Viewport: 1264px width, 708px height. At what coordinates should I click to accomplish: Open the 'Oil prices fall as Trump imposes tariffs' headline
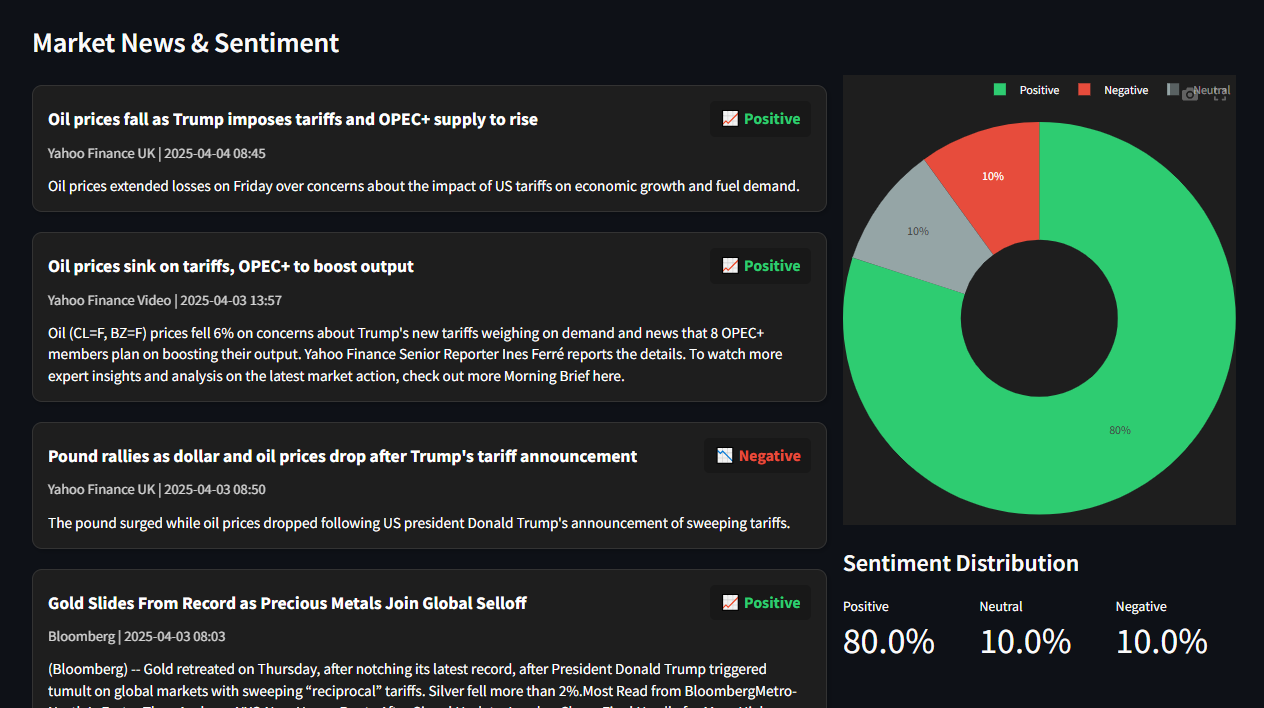click(x=293, y=118)
